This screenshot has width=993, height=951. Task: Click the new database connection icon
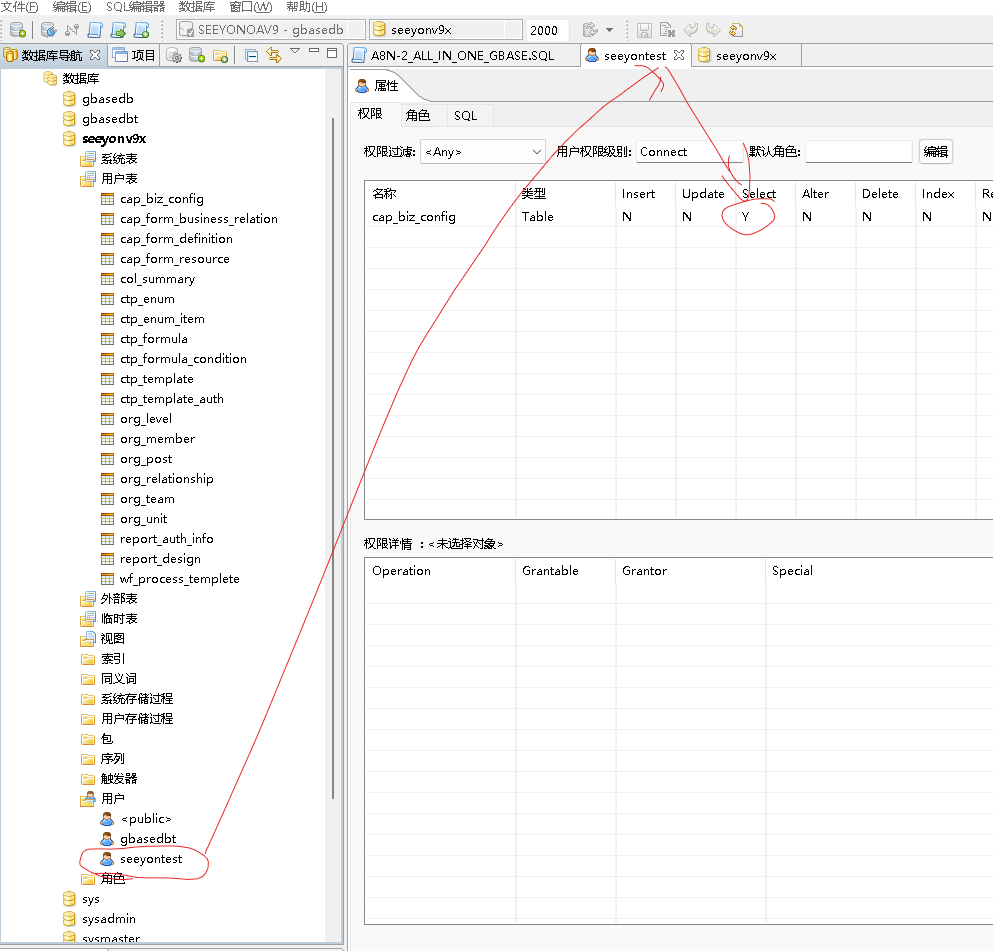(18, 30)
